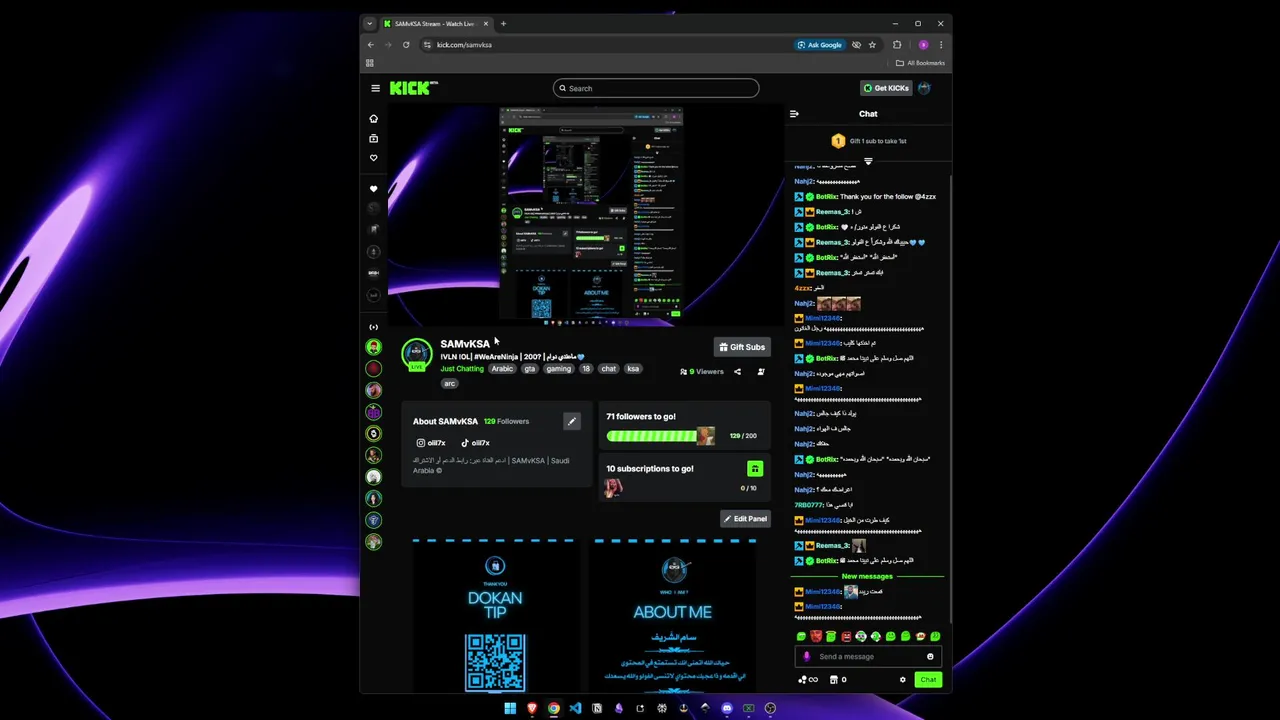
Task: Open Chrome extensions puzzle icon
Action: (x=897, y=45)
